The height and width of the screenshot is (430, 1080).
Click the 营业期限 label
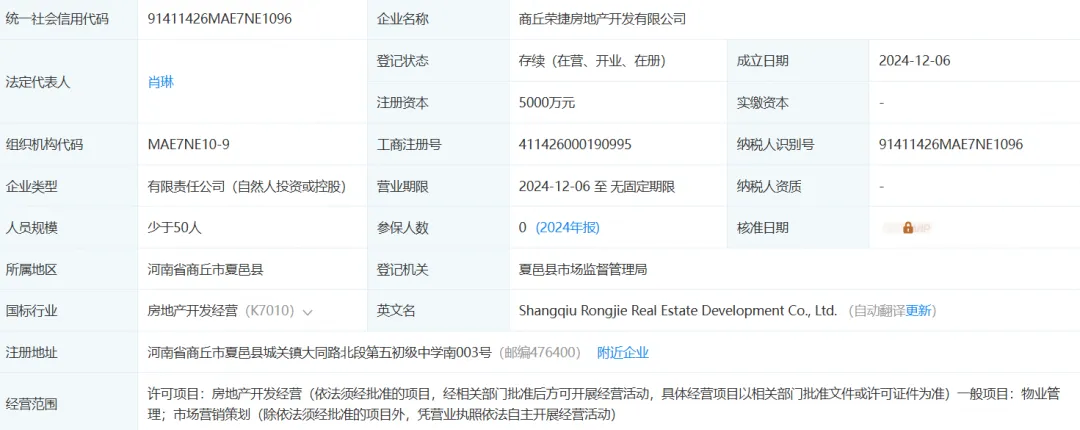pos(402,186)
